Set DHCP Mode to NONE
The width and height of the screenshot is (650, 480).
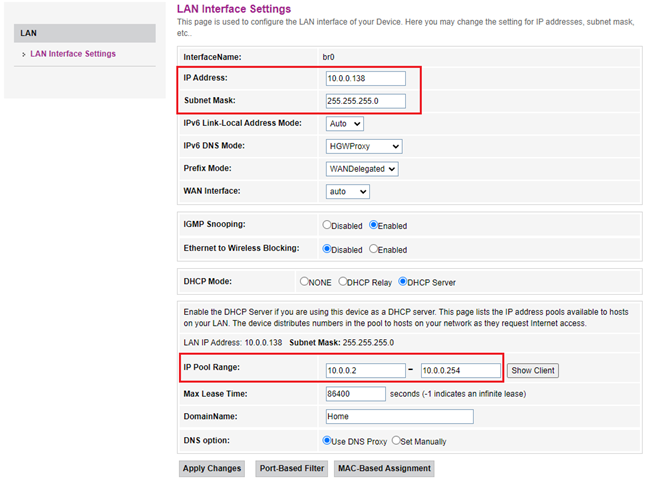click(305, 281)
